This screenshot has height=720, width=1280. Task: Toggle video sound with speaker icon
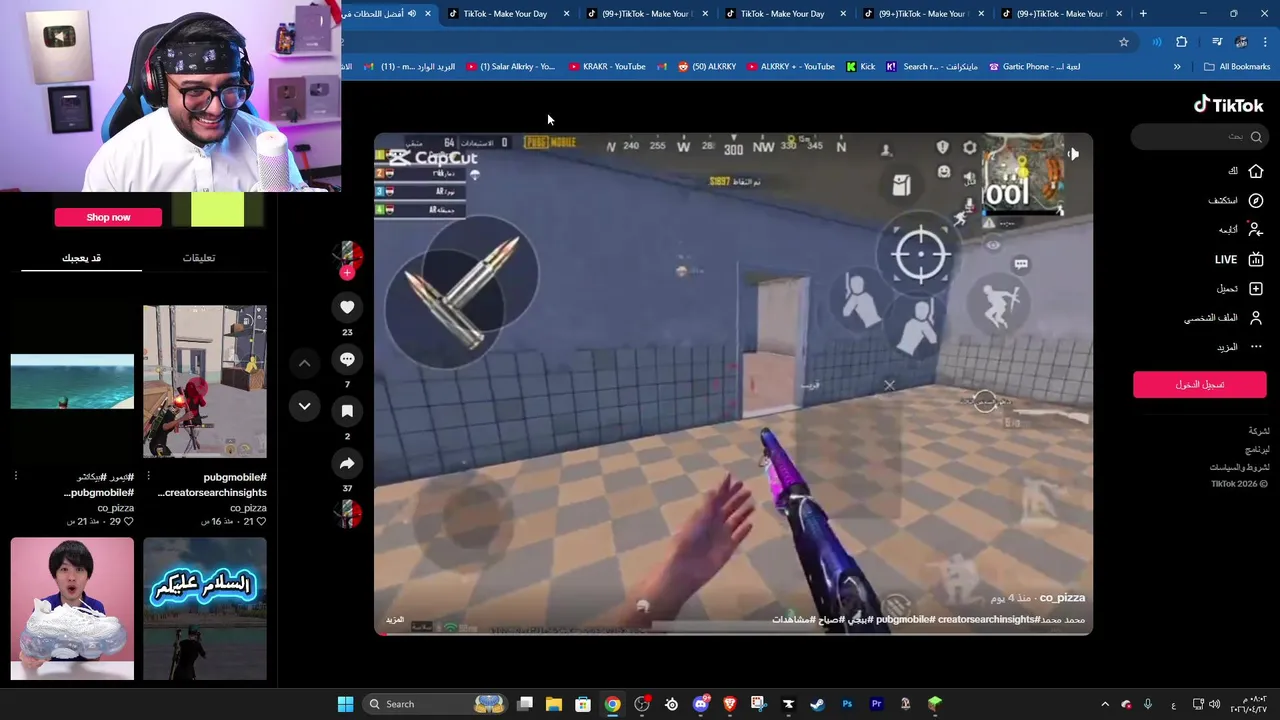(x=1072, y=154)
